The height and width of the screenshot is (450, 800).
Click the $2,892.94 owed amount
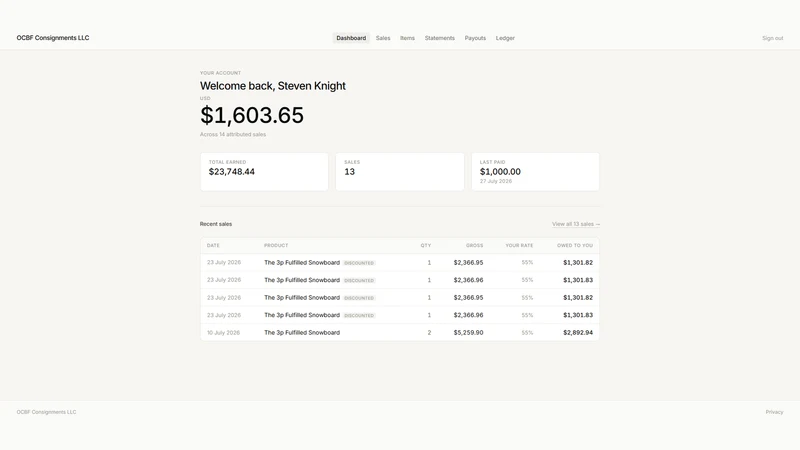pyautogui.click(x=578, y=333)
